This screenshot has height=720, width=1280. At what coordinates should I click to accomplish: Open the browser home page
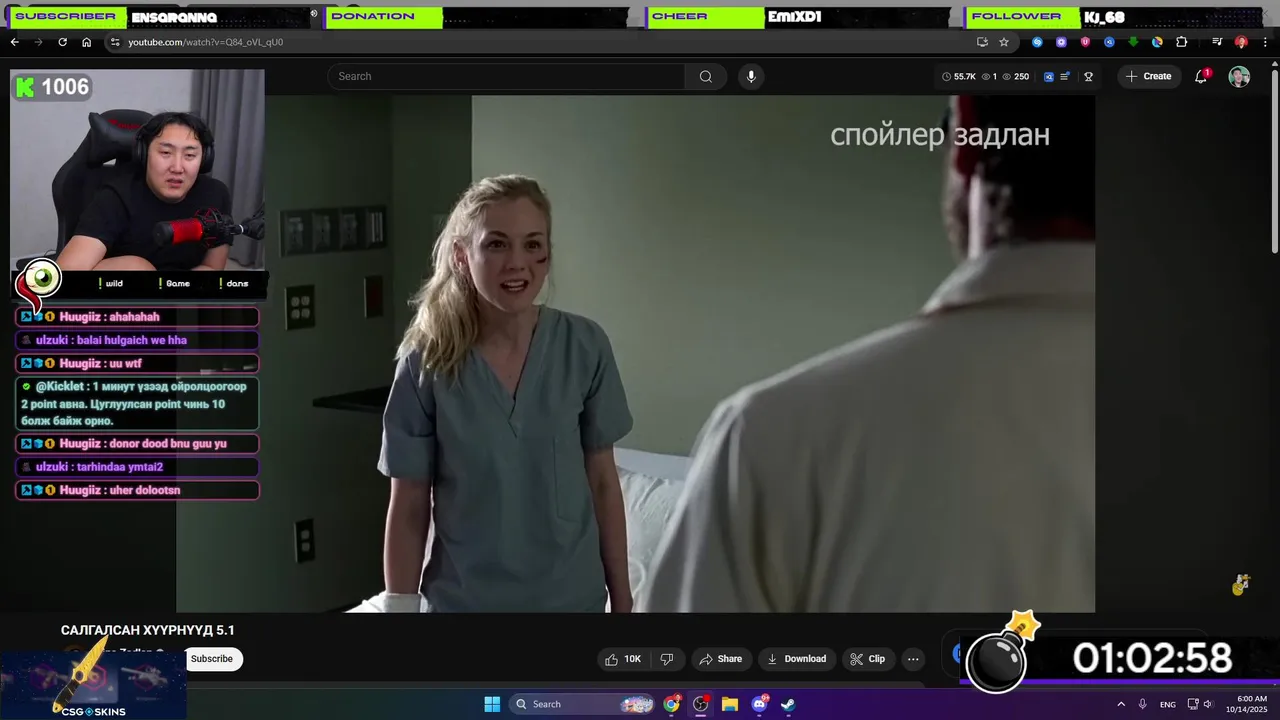(86, 42)
